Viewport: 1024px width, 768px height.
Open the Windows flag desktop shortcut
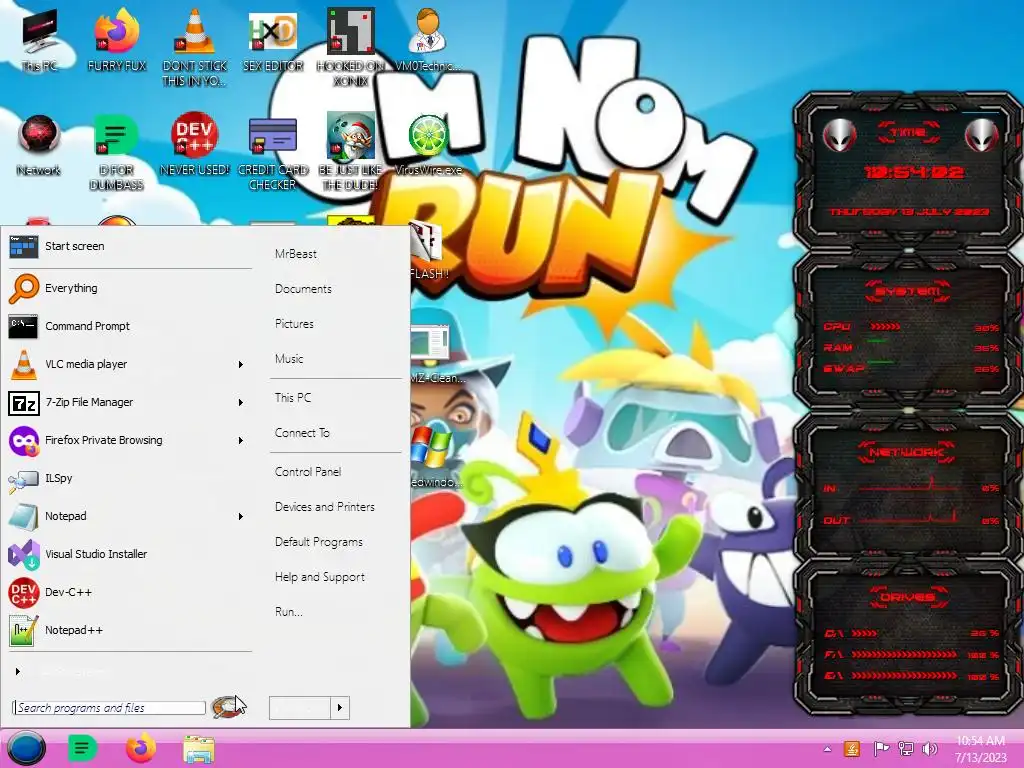tap(434, 457)
